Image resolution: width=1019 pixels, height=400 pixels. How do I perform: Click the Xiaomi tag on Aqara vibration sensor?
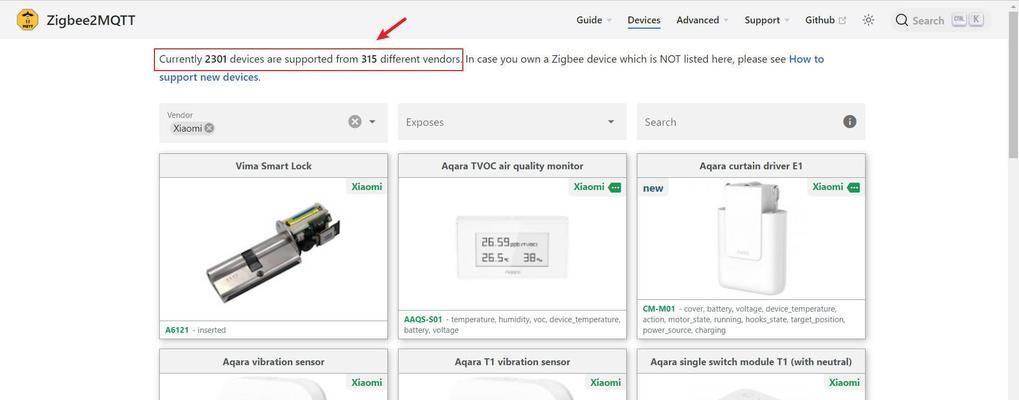(x=367, y=382)
